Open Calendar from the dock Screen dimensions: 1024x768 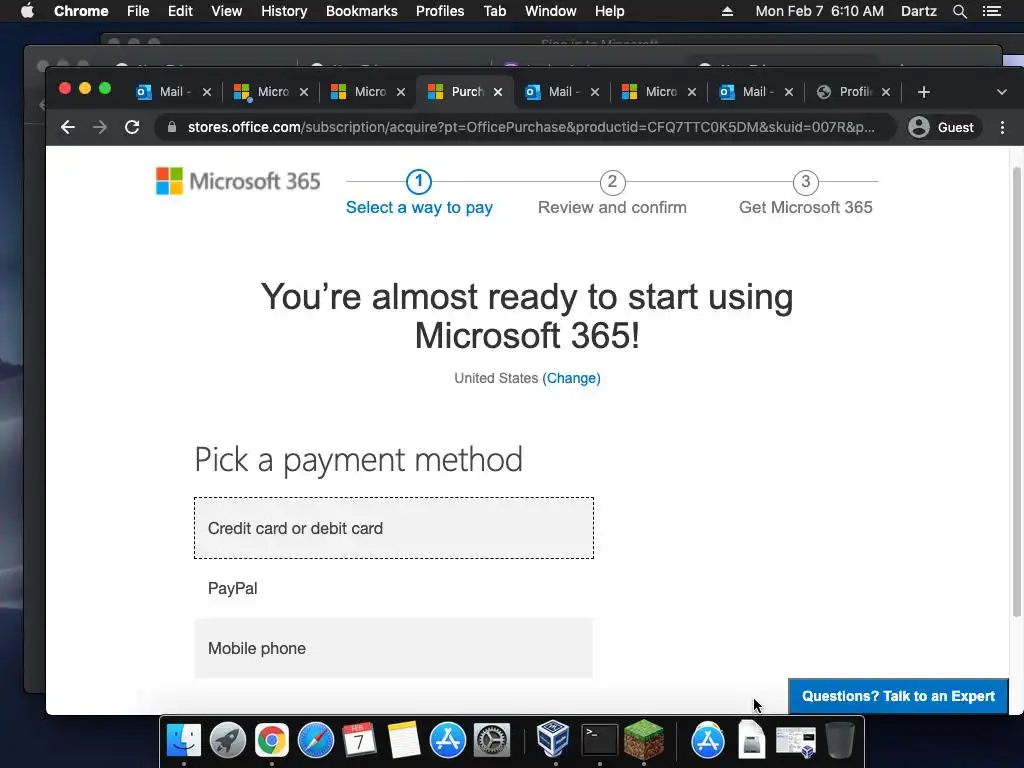tap(359, 741)
